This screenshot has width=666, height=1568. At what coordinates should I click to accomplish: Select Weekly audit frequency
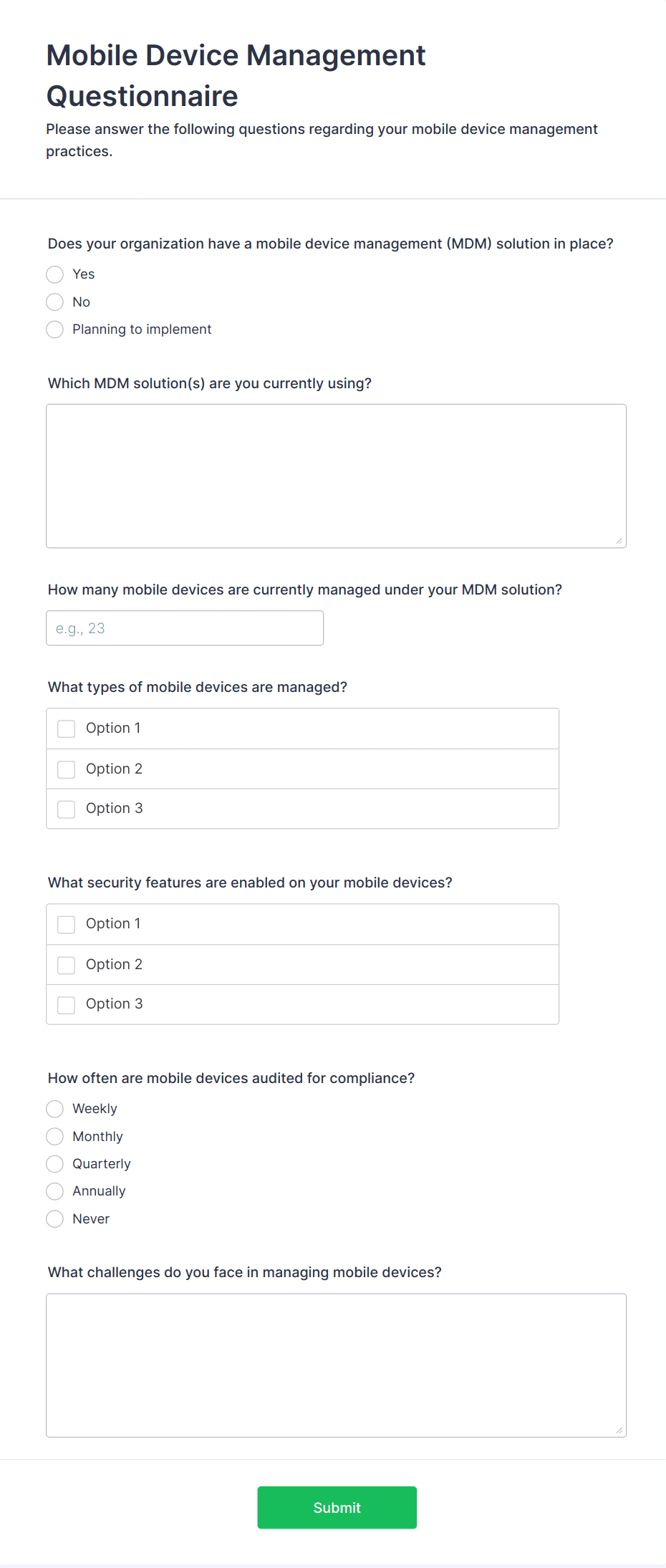point(55,1109)
